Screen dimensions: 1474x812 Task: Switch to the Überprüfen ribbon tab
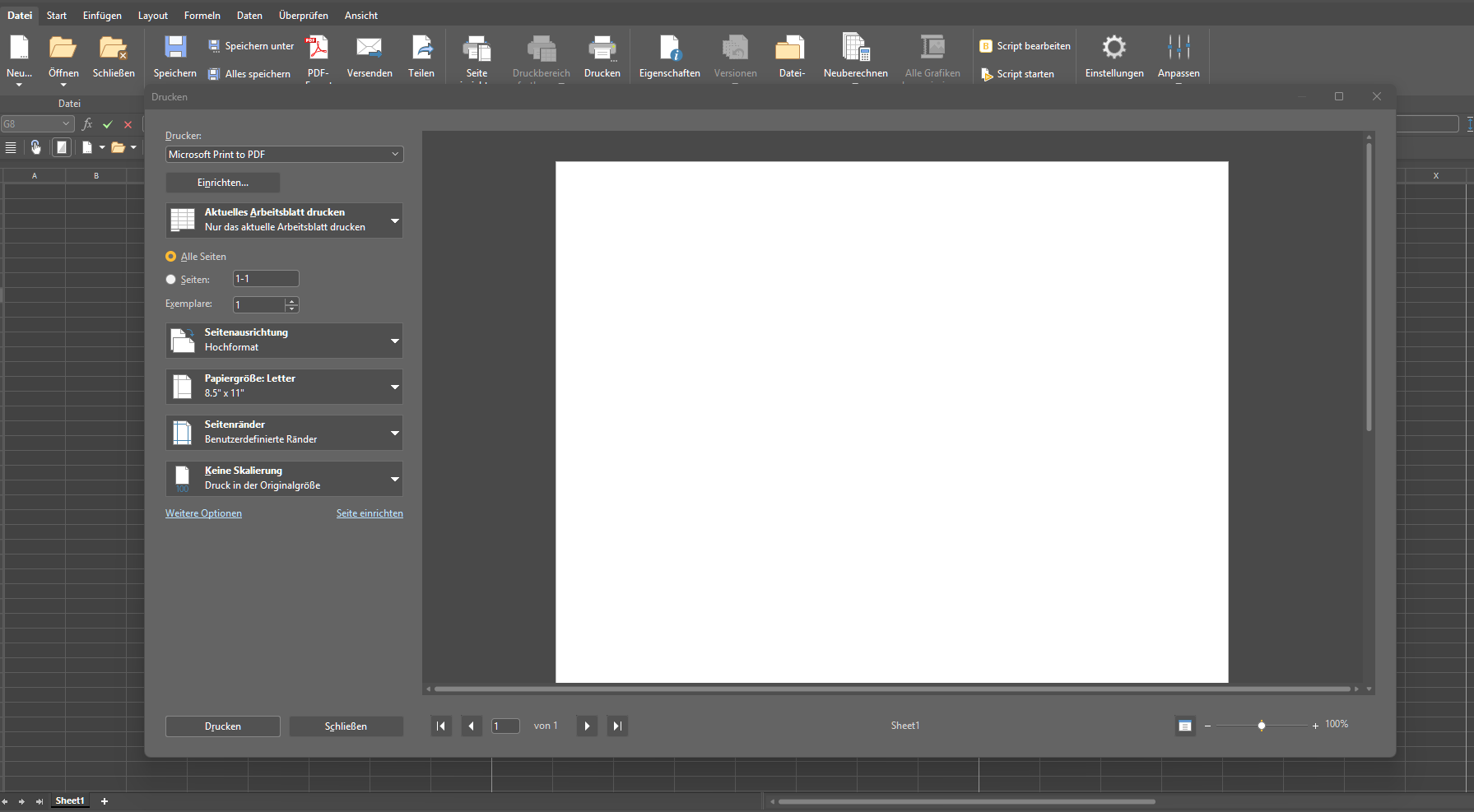click(304, 16)
